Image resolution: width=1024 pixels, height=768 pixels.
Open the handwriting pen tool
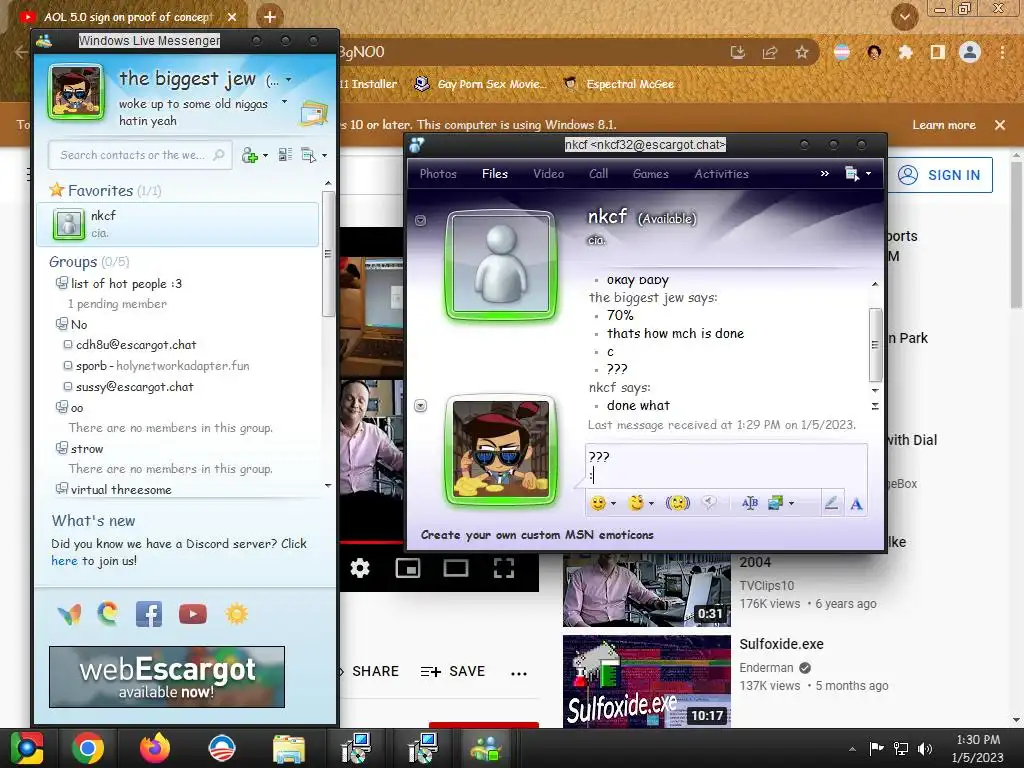(831, 503)
